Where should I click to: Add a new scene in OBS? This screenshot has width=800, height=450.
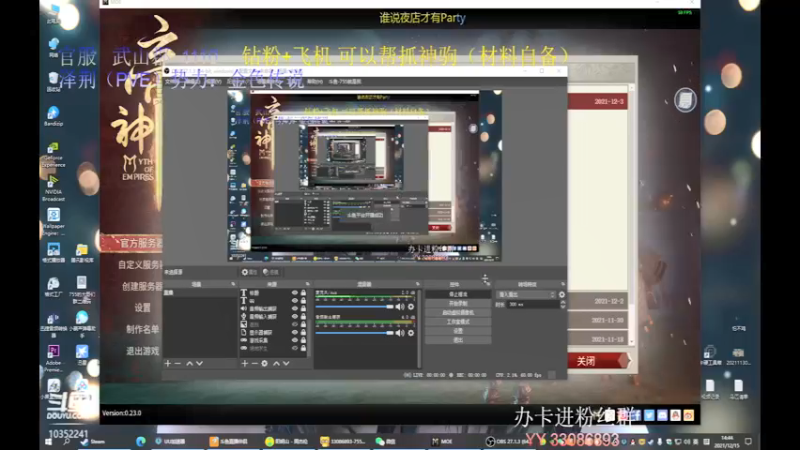tap(168, 363)
